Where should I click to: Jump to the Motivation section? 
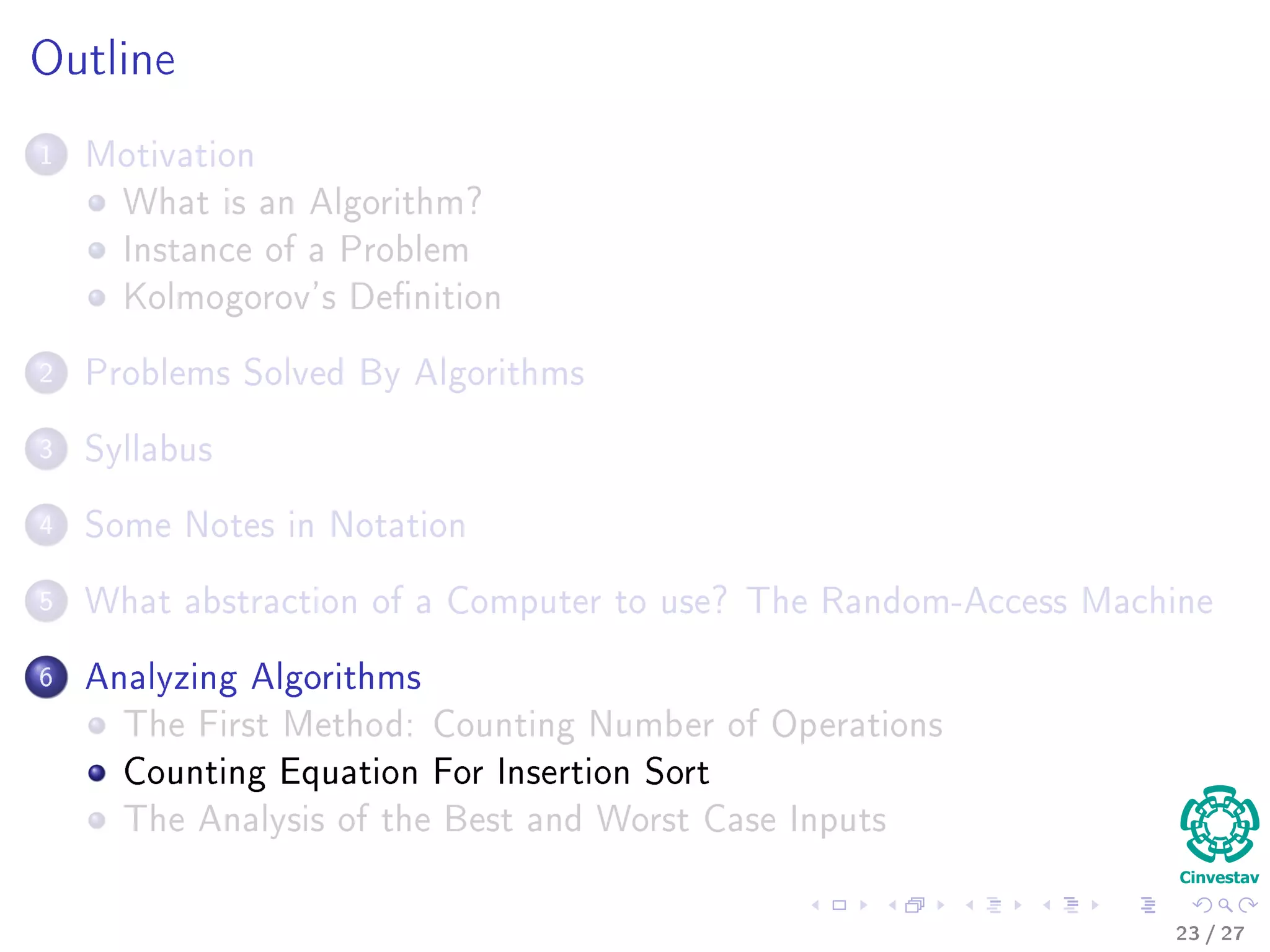(170, 155)
